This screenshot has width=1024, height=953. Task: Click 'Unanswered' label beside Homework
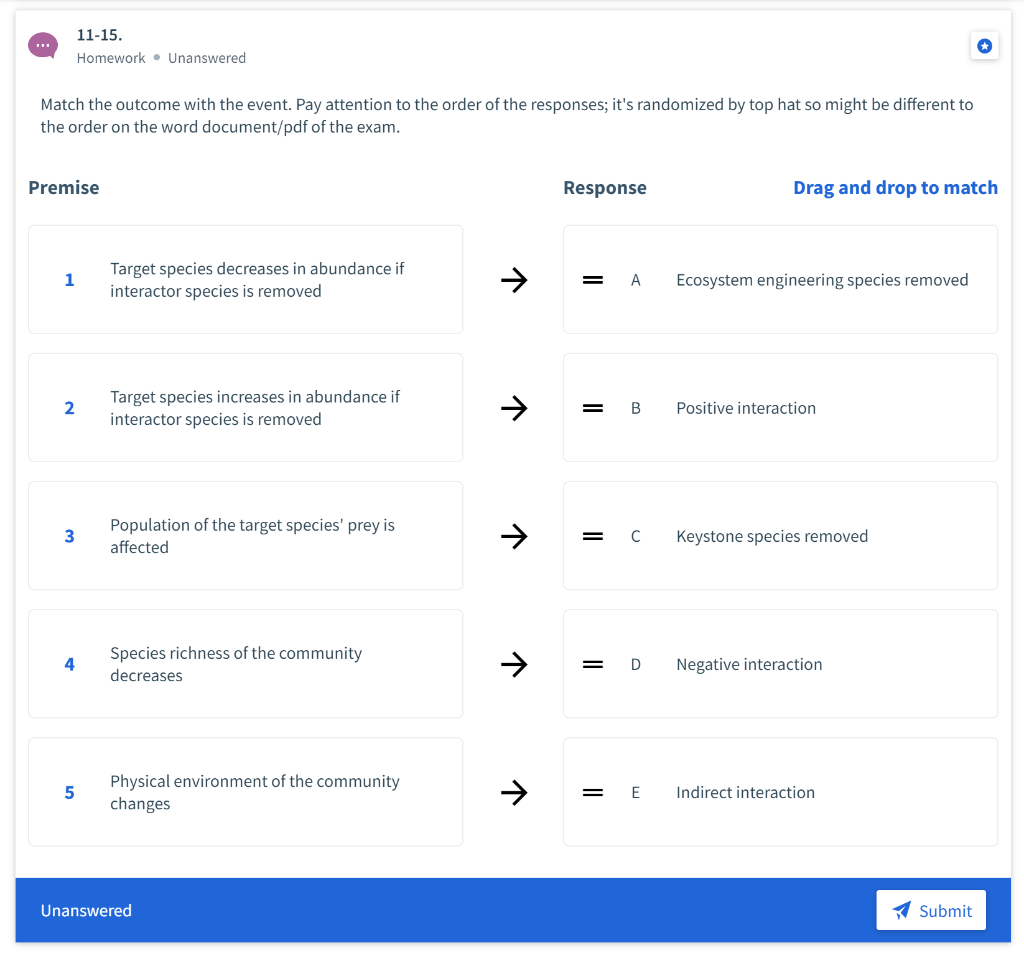[x=207, y=58]
